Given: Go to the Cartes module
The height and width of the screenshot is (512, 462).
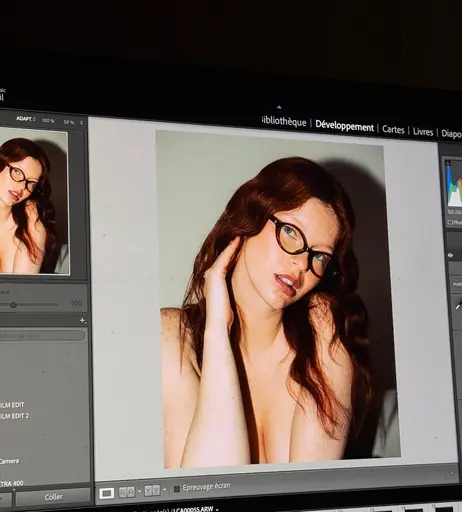Looking at the screenshot, I should [x=393, y=129].
